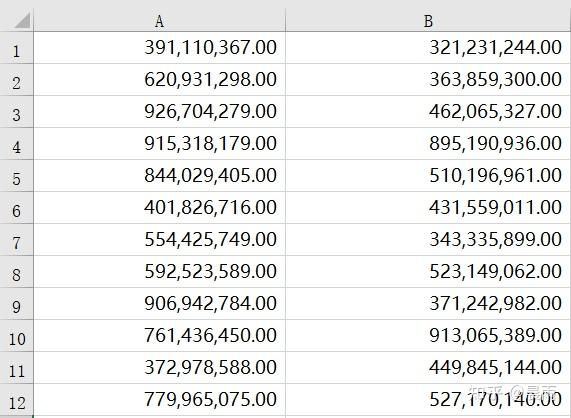Image resolution: width=571 pixels, height=418 pixels.
Task: Click cell with 321,231,244.00
Action: click(429, 48)
